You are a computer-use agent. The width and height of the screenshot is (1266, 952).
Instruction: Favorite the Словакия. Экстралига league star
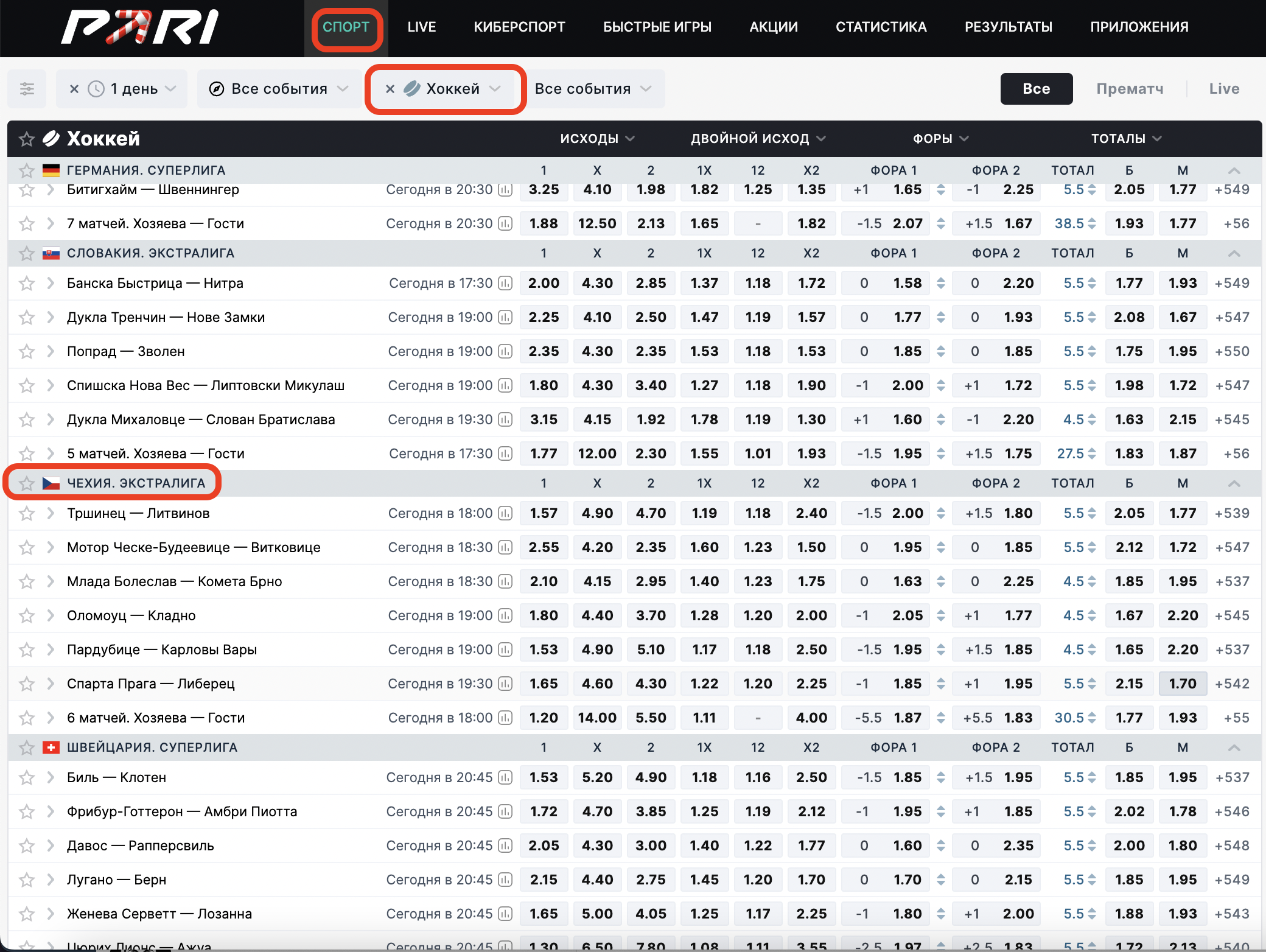(27, 253)
